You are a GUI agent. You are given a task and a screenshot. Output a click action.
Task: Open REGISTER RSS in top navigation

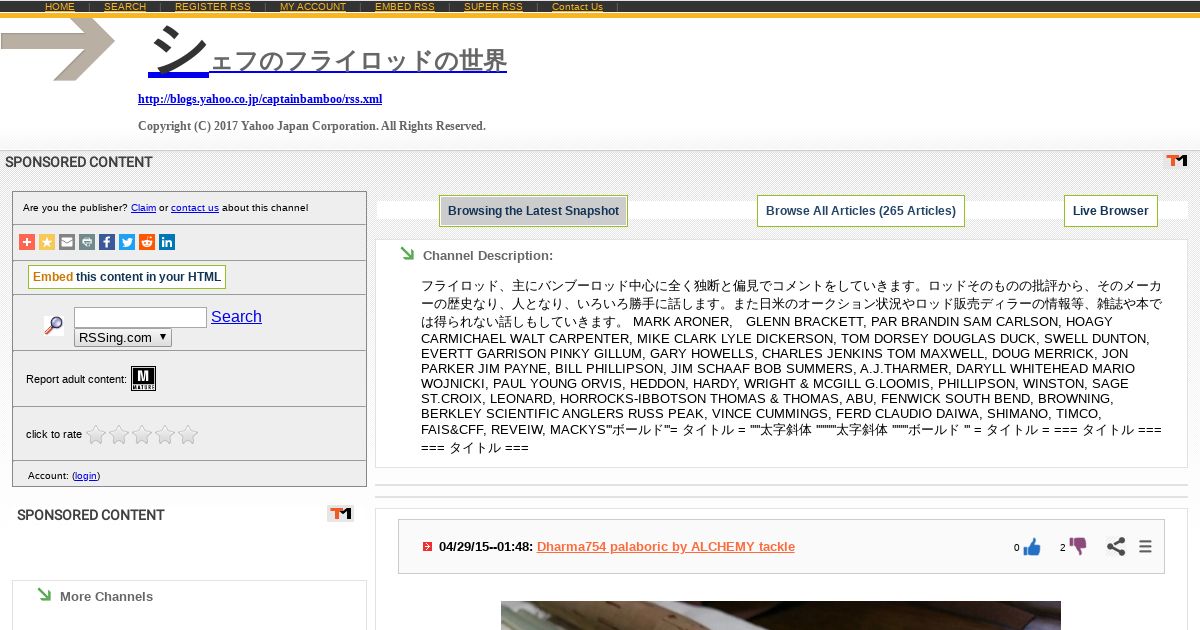click(213, 7)
